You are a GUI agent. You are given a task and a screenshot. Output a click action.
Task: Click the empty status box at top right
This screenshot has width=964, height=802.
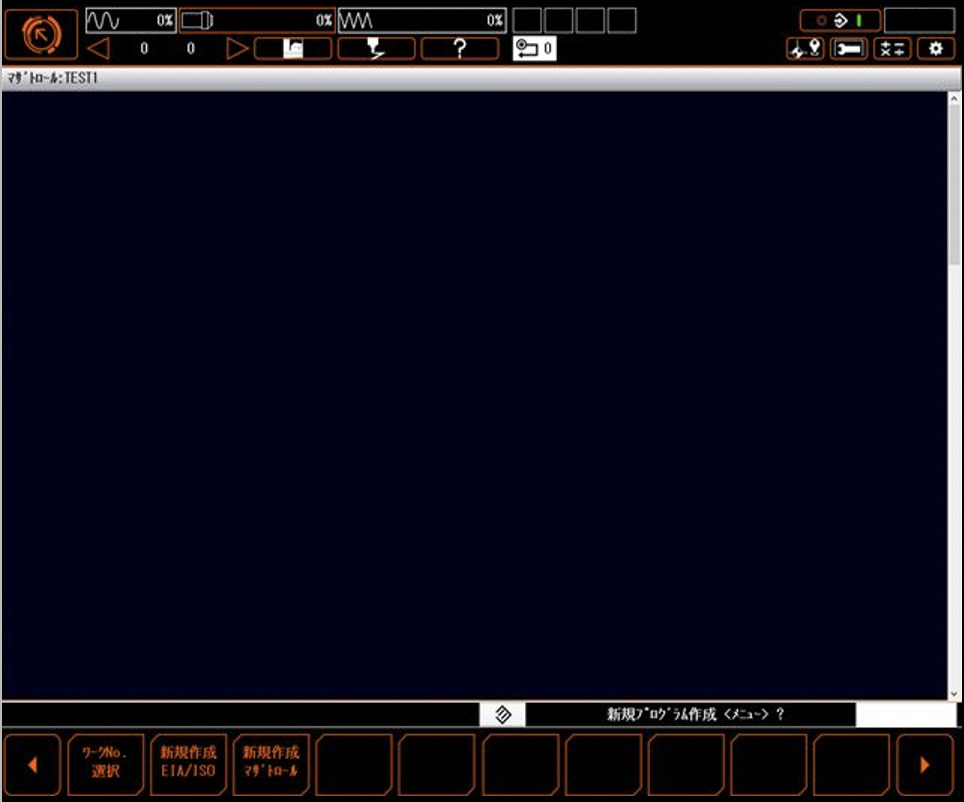[920, 21]
